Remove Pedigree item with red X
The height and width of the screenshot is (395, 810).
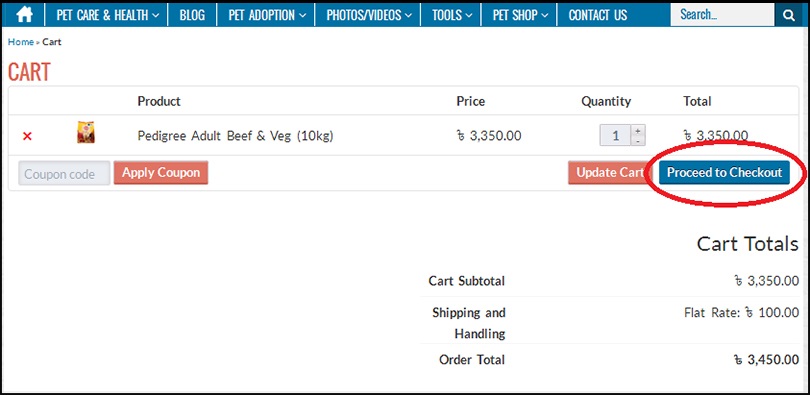pos(27,136)
